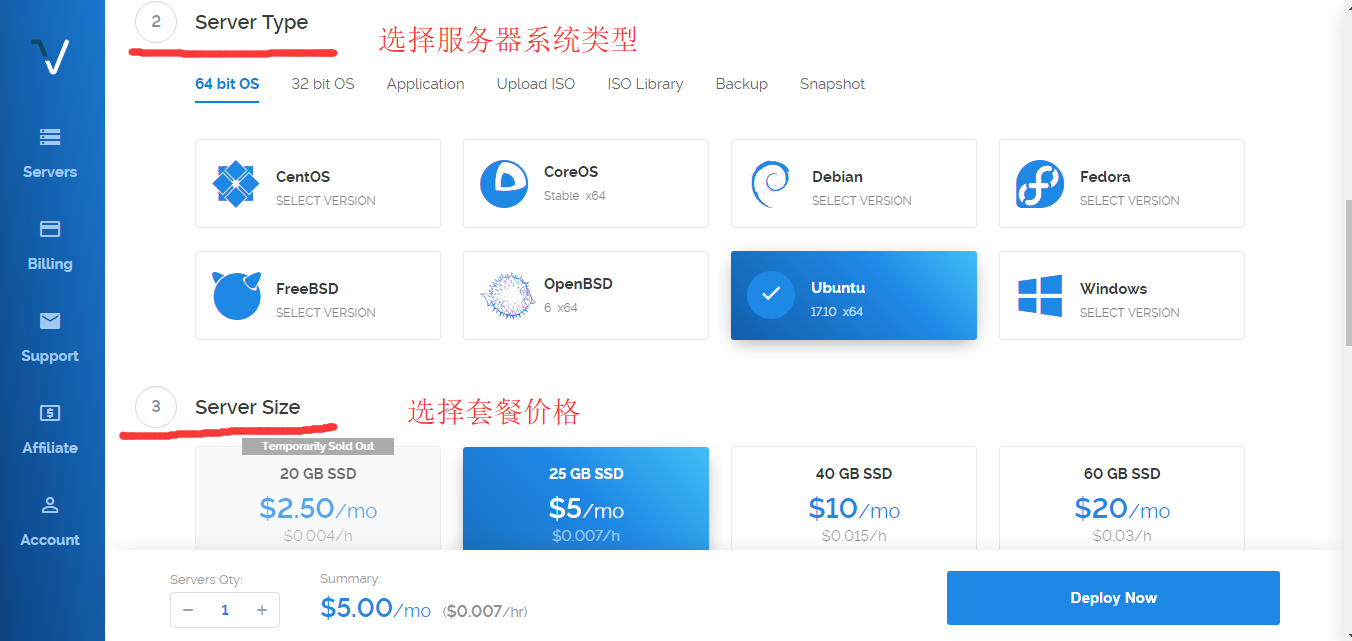Click the FreeBSD daemon logo
1352x641 pixels.
[x=236, y=295]
